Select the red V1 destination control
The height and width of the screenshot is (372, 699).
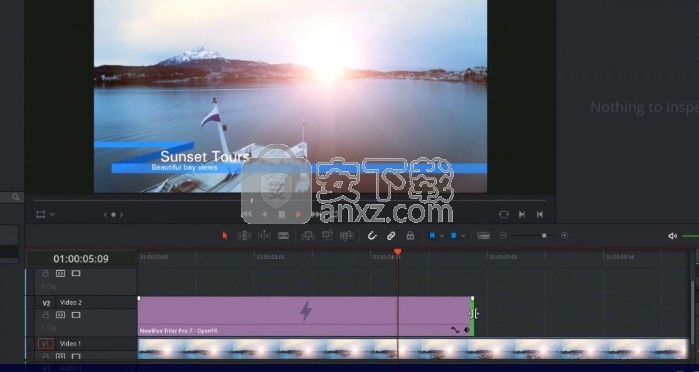[x=45, y=343]
